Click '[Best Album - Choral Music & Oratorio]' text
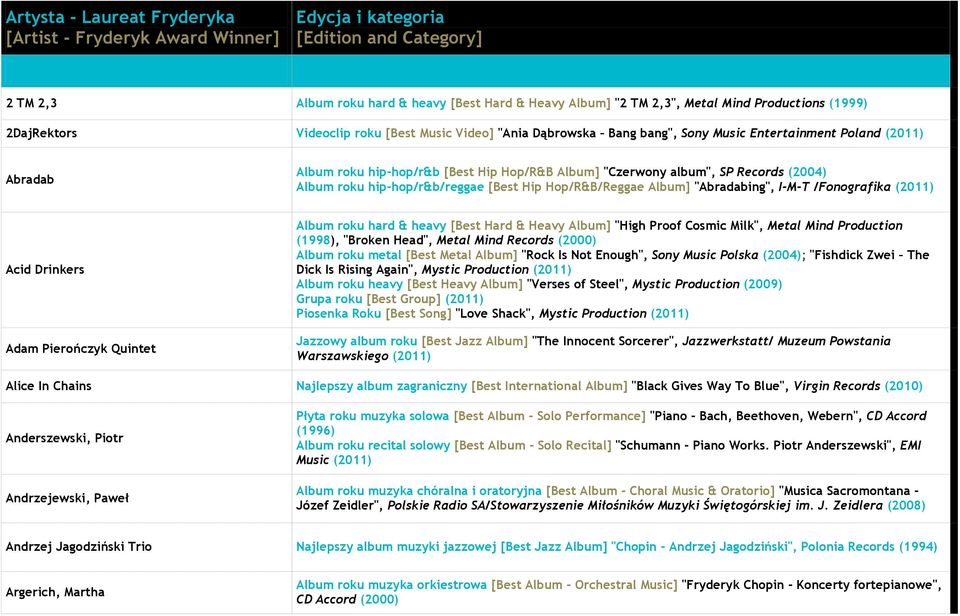Screen dimensions: 960x616 tap(661, 490)
